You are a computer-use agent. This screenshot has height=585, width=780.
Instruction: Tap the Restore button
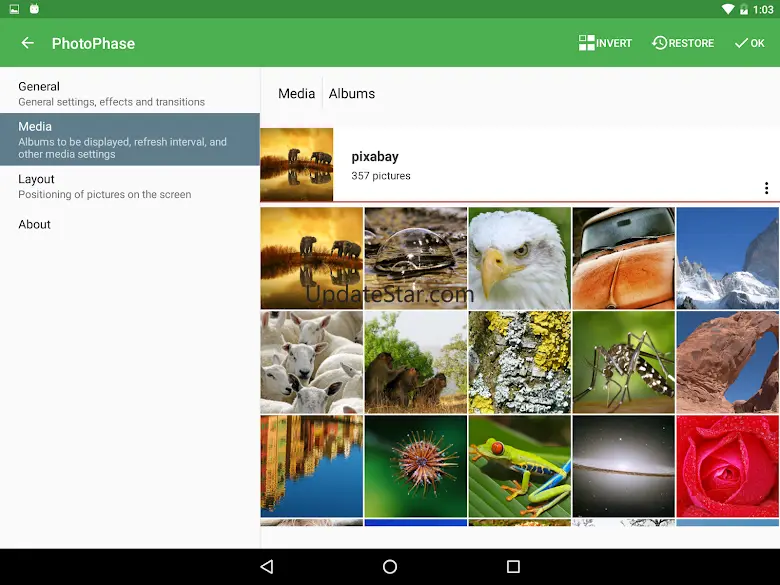(x=682, y=43)
